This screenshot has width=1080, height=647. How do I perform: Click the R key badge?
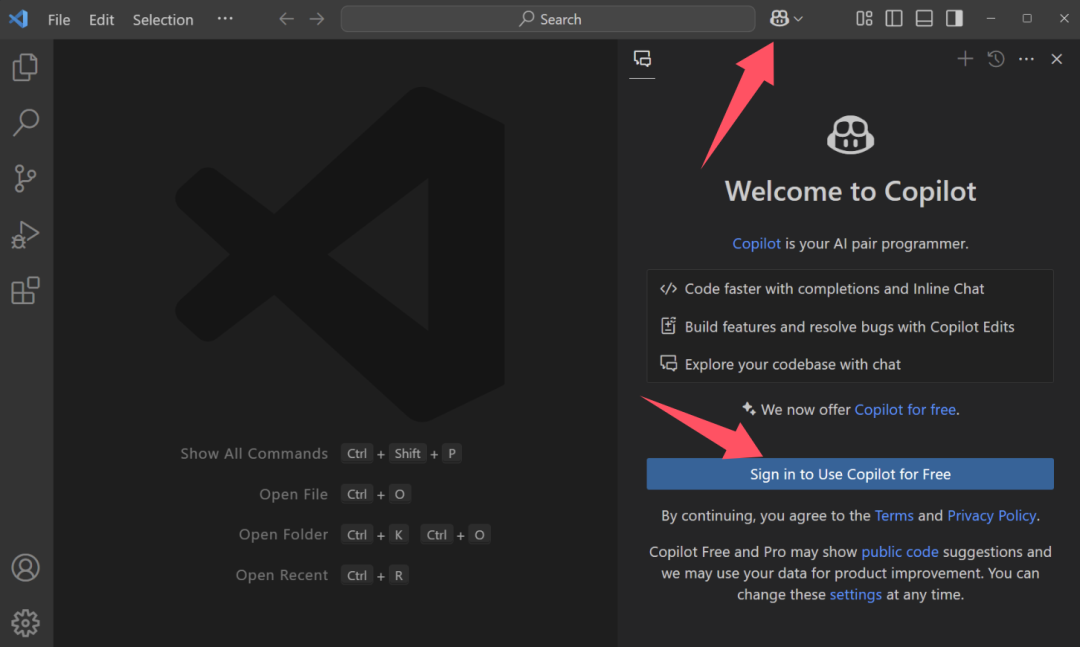[x=399, y=575]
